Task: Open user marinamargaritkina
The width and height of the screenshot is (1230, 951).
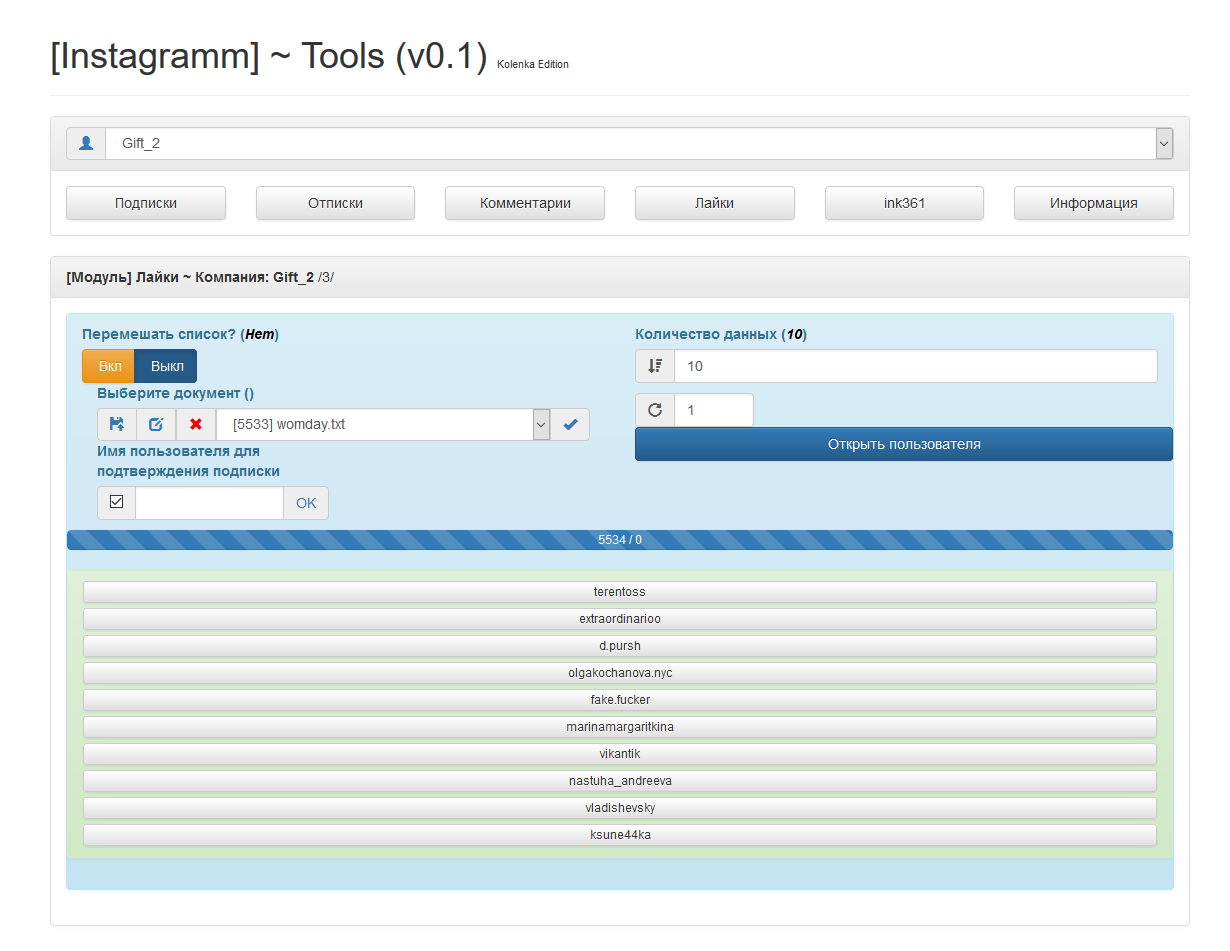Action: tap(620, 727)
